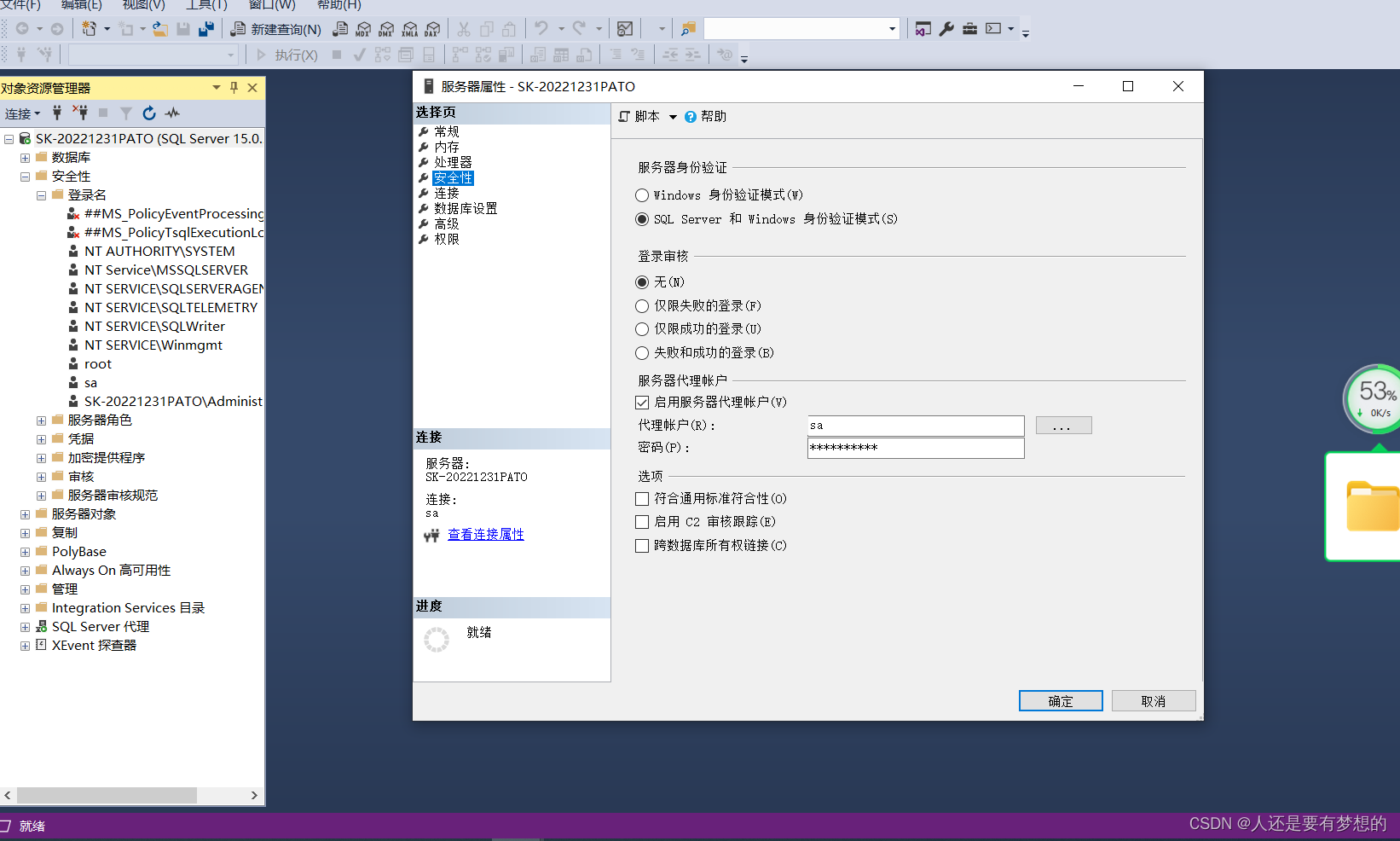Viewport: 1400px width, 841px height.
Task: Click the refresh icon in Object Explorer
Action: coord(149,113)
